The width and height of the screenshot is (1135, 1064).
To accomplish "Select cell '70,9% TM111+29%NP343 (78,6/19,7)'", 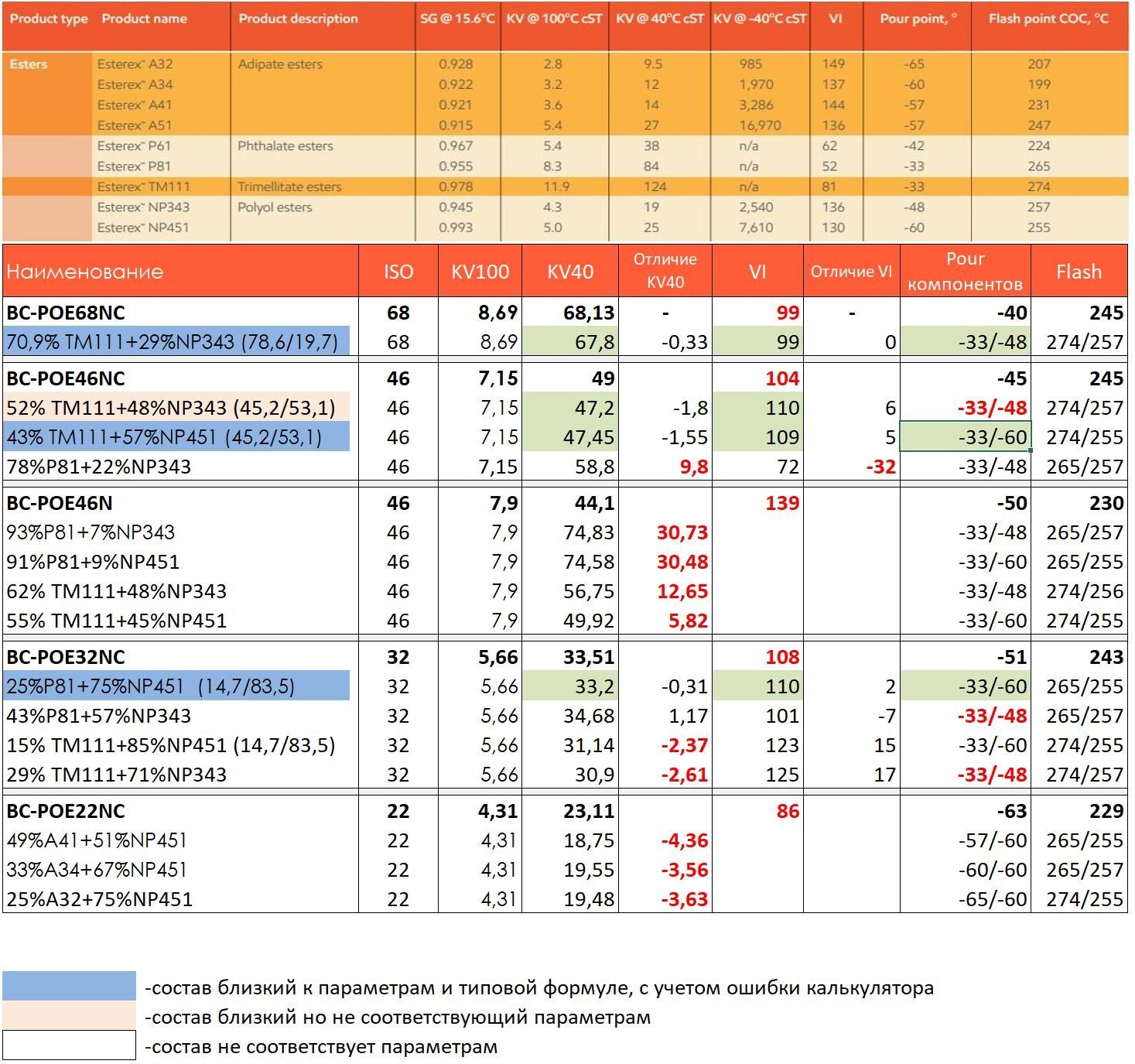I will pyautogui.click(x=176, y=341).
